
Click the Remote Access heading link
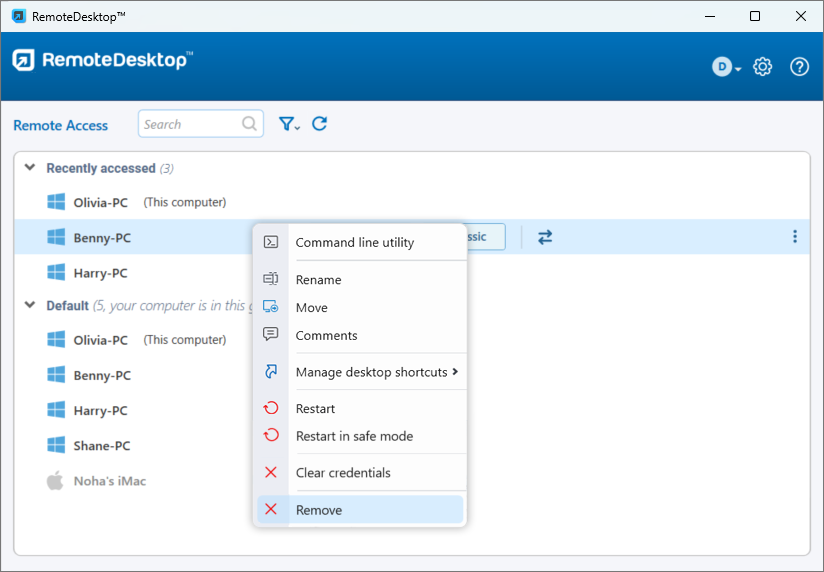[x=61, y=125]
